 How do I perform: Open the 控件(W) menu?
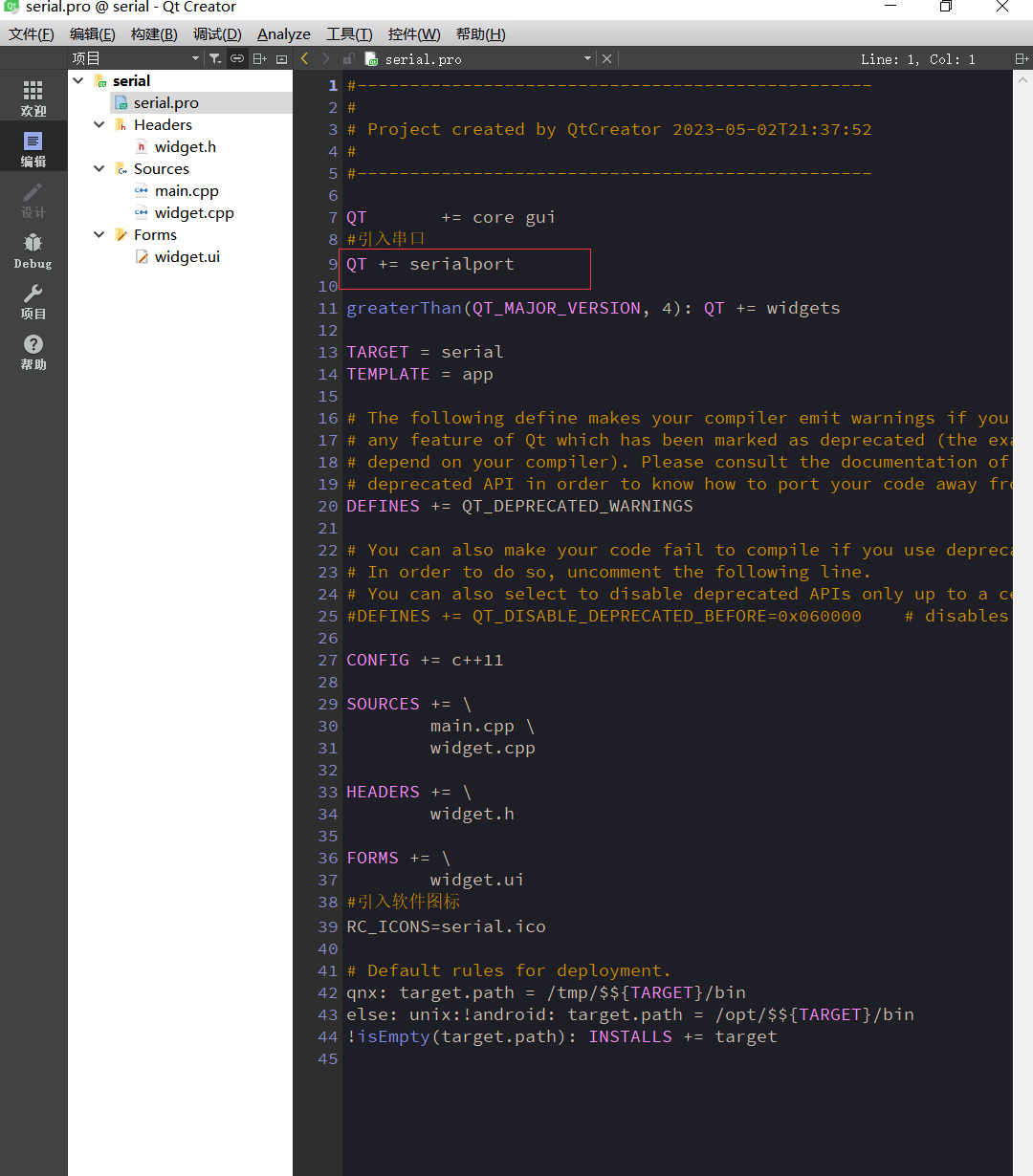click(x=414, y=34)
